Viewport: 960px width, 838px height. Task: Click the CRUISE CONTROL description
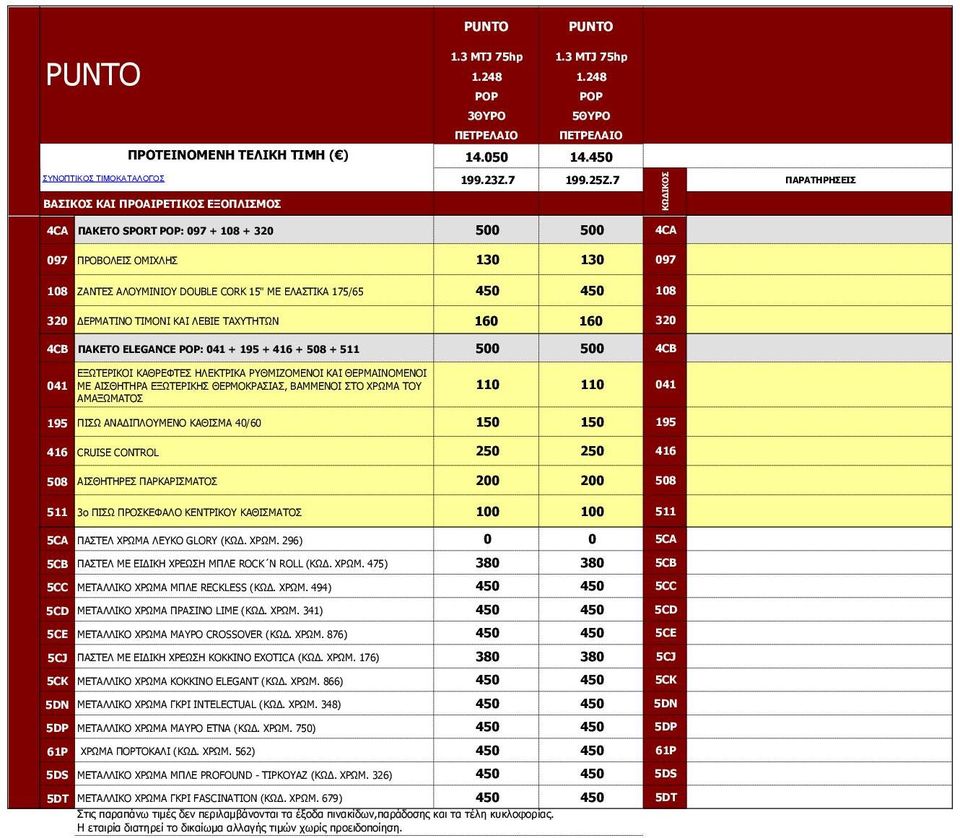[x=118, y=452]
